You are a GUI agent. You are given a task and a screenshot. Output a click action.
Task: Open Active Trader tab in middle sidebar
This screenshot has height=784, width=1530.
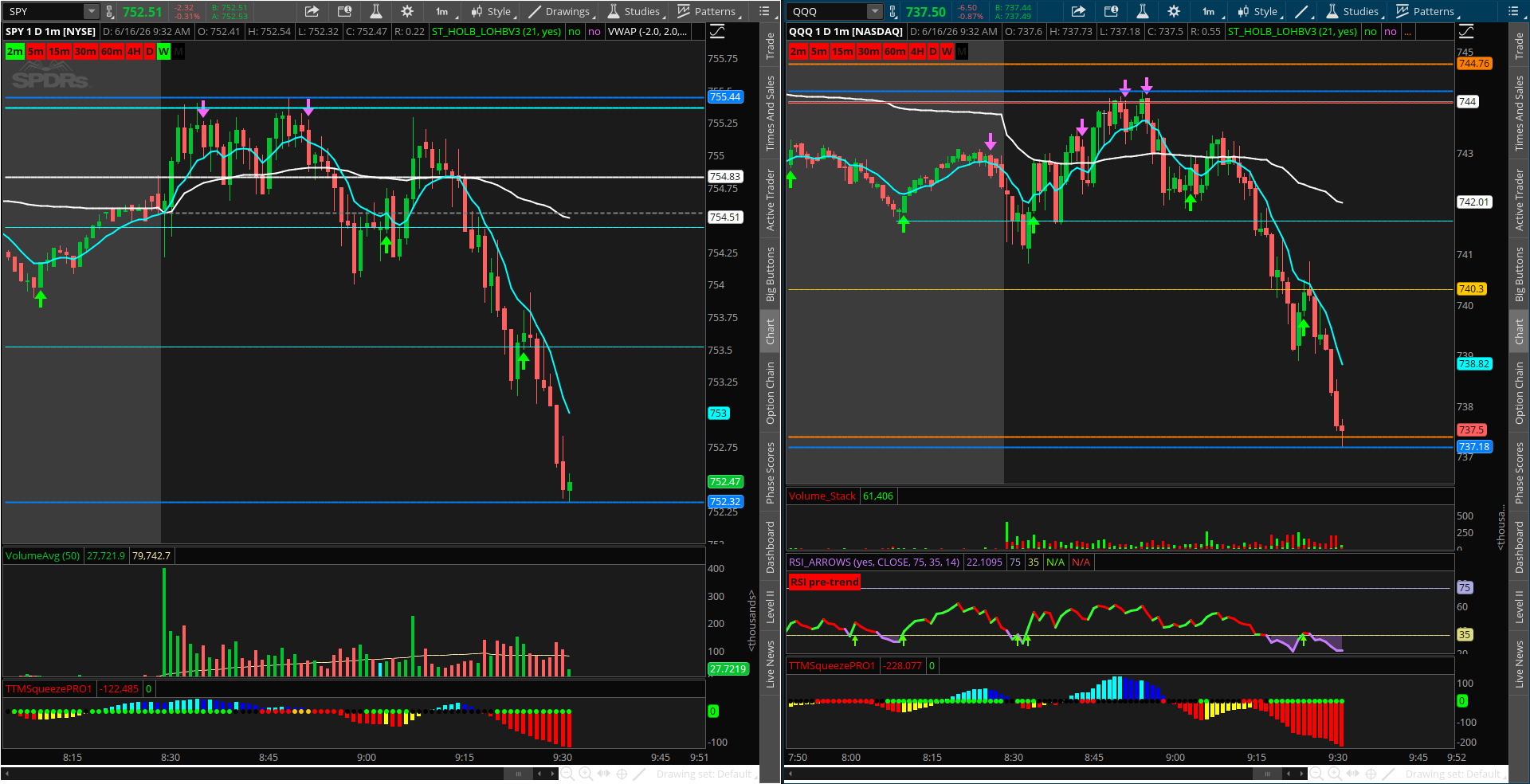coord(770,200)
